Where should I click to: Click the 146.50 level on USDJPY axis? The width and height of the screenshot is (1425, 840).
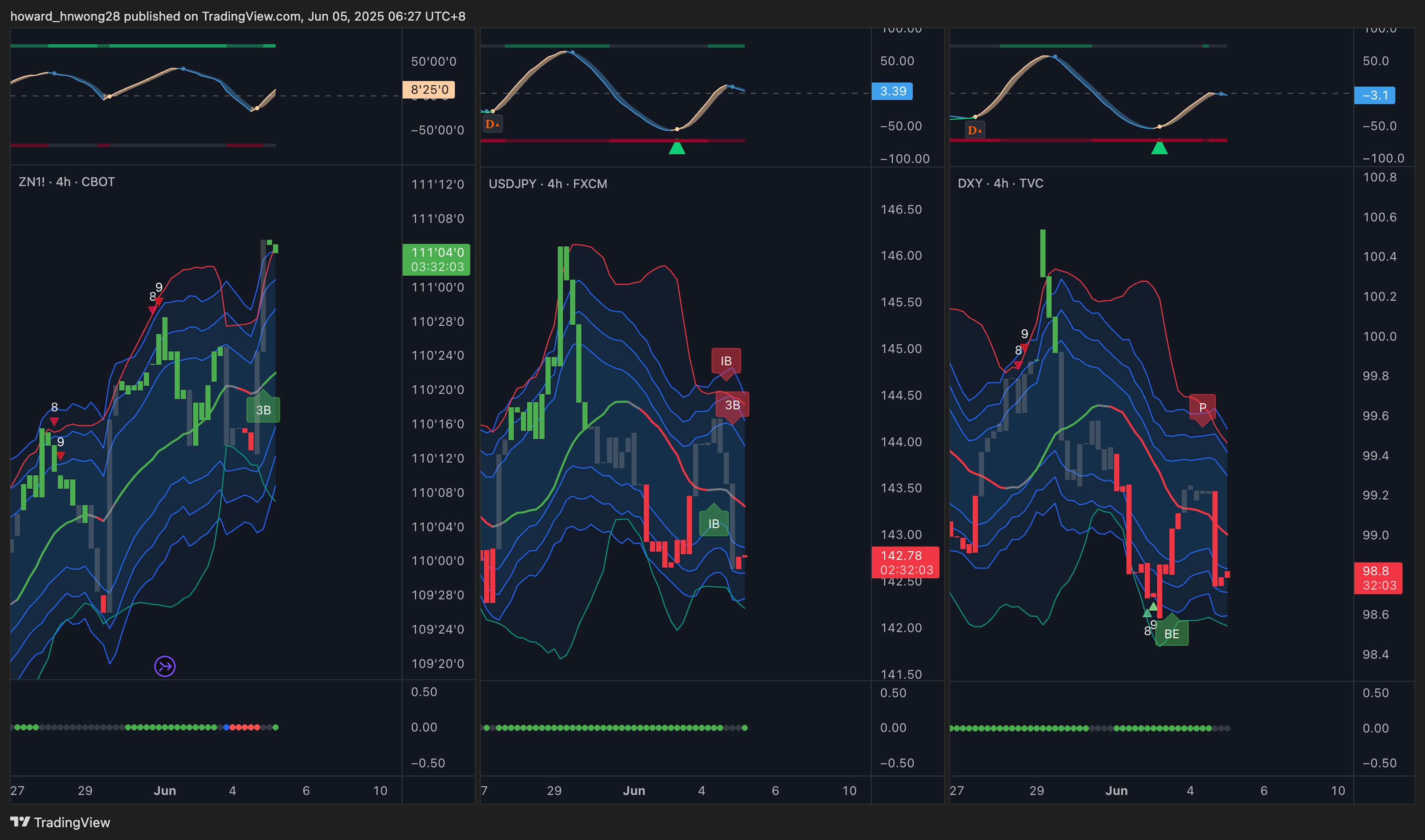click(901, 209)
